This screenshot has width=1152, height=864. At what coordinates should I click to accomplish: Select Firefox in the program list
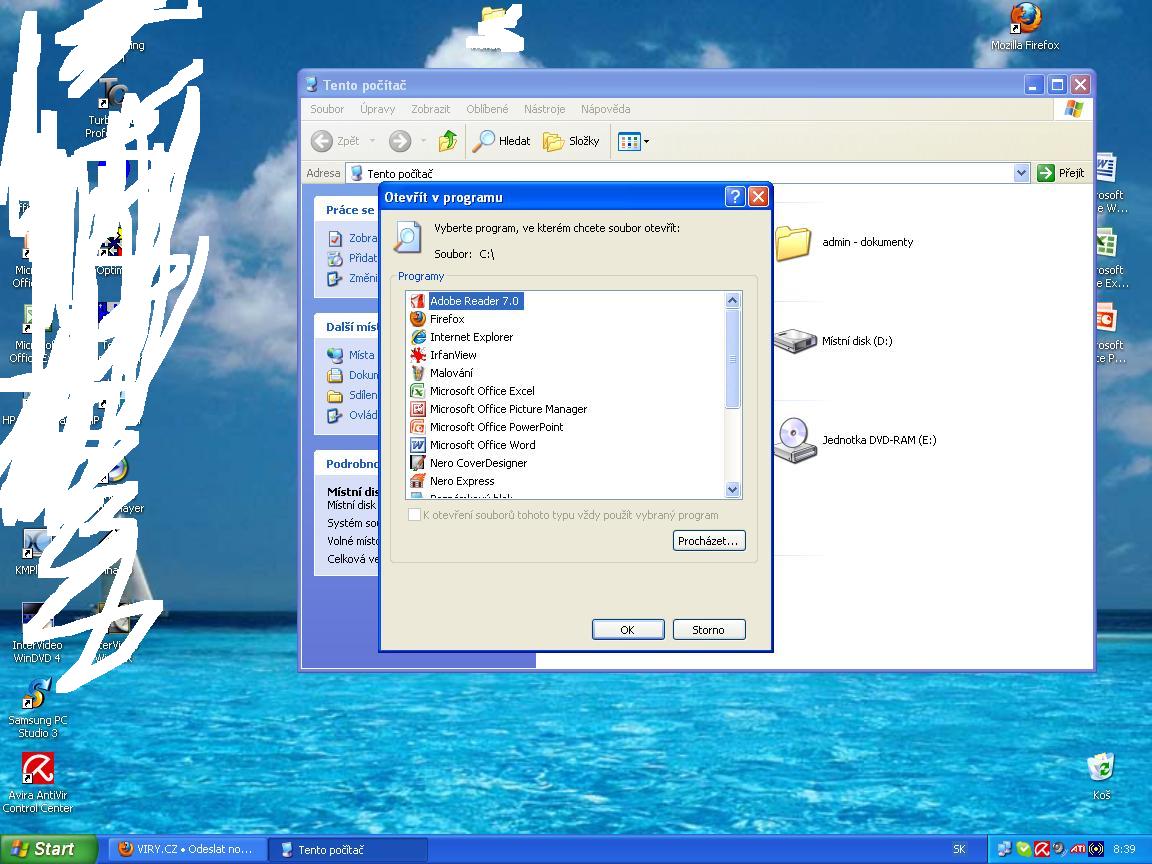tap(447, 319)
